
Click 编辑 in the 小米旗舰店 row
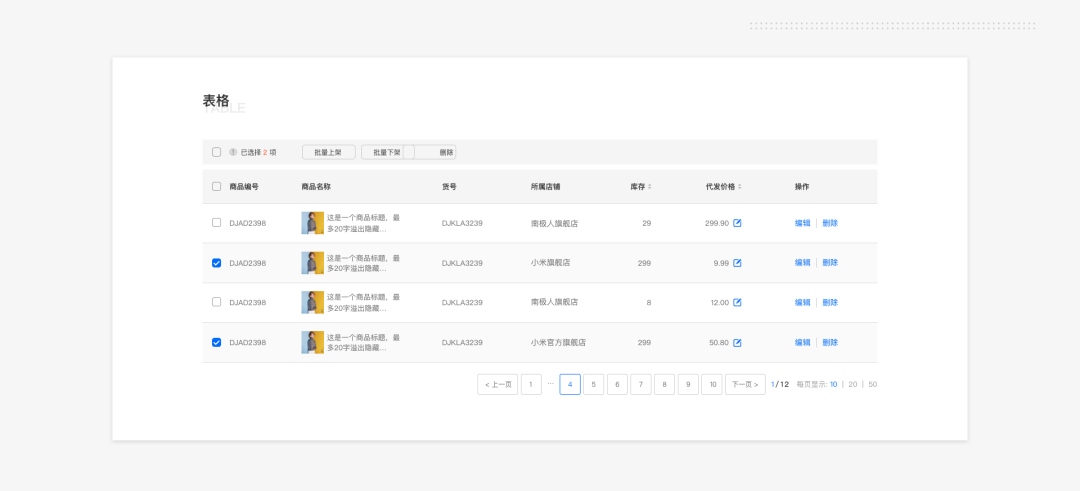tap(802, 263)
